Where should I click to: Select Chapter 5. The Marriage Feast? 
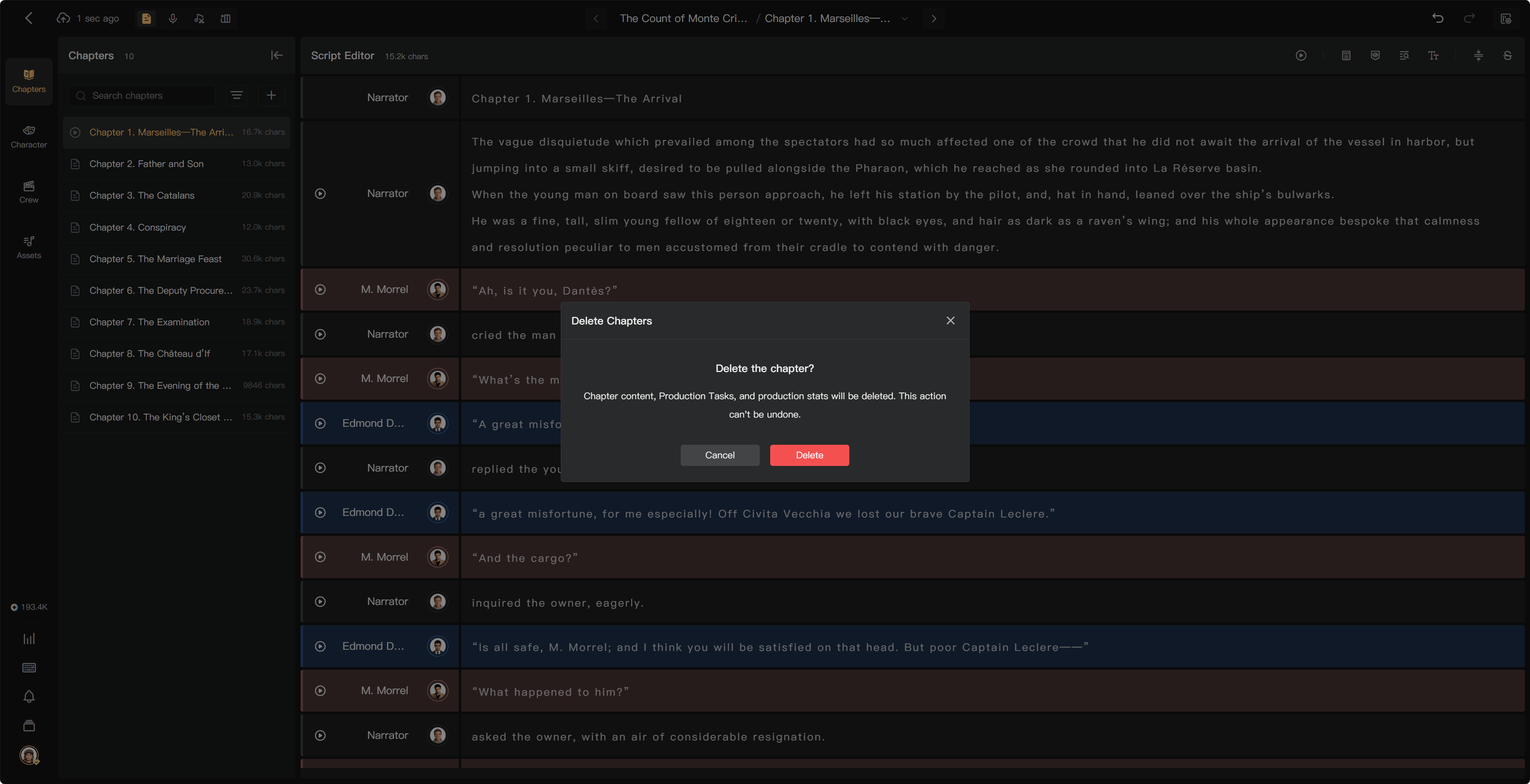click(176, 259)
